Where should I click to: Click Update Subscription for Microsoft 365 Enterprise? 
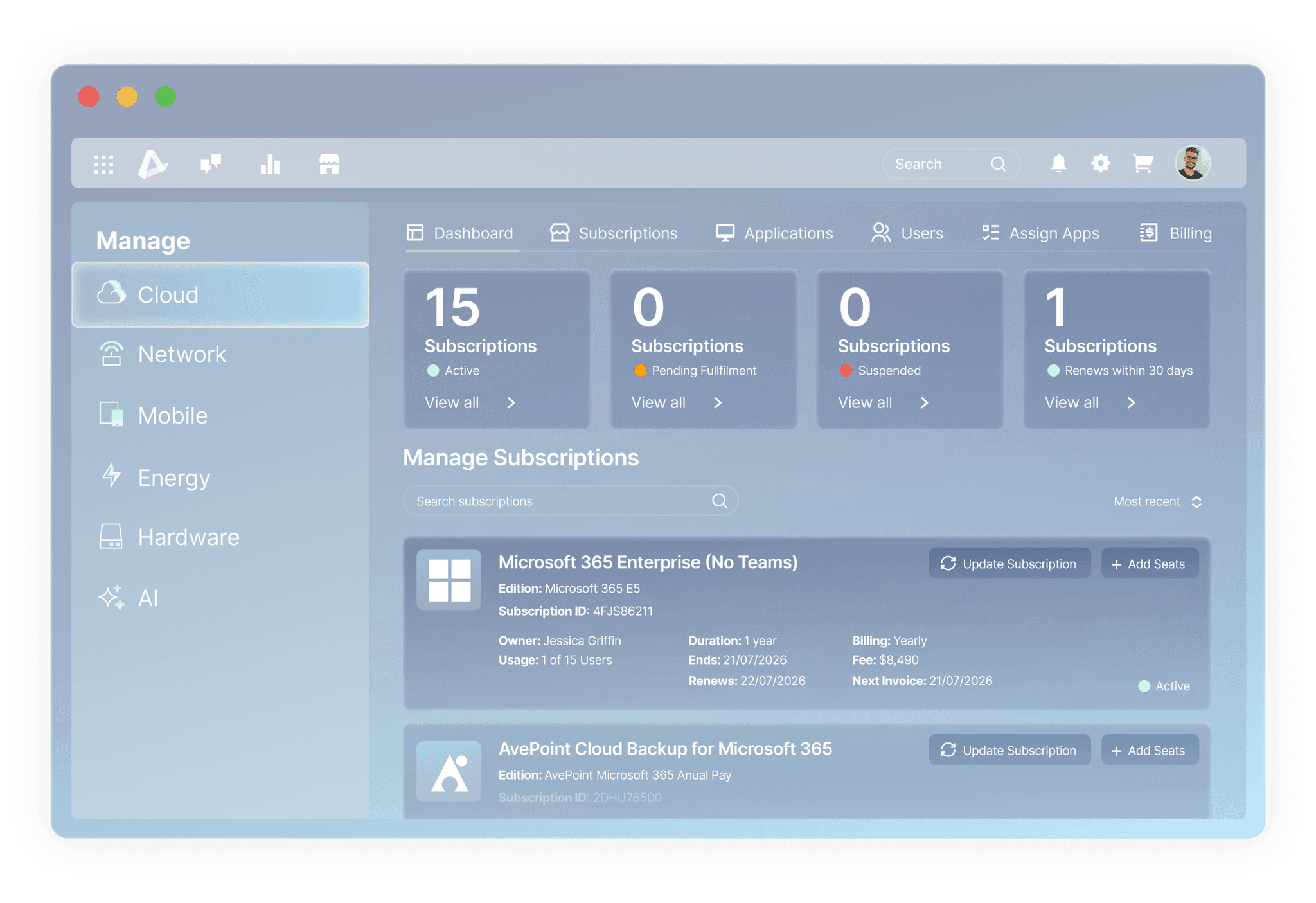click(1009, 564)
